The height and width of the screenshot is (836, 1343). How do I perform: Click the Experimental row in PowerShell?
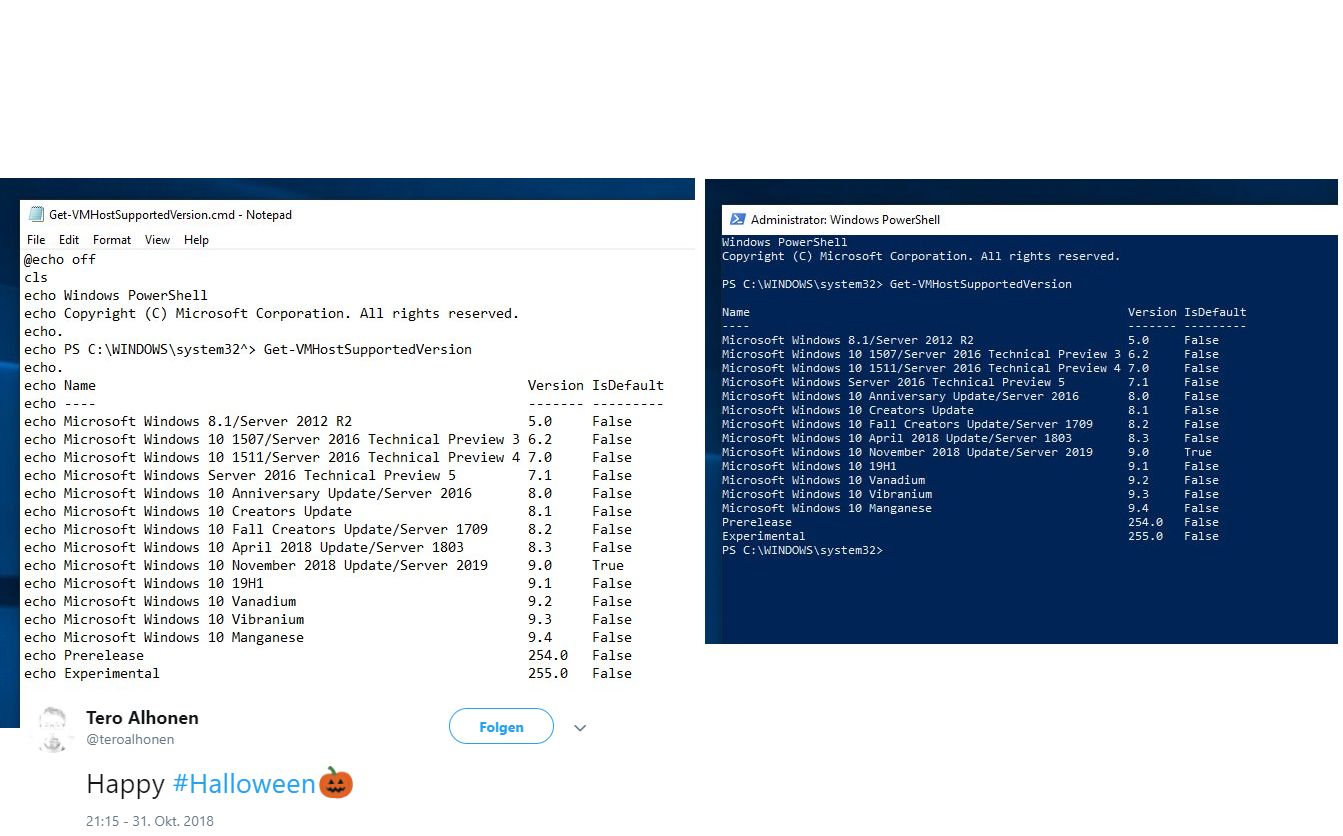[x=970, y=536]
